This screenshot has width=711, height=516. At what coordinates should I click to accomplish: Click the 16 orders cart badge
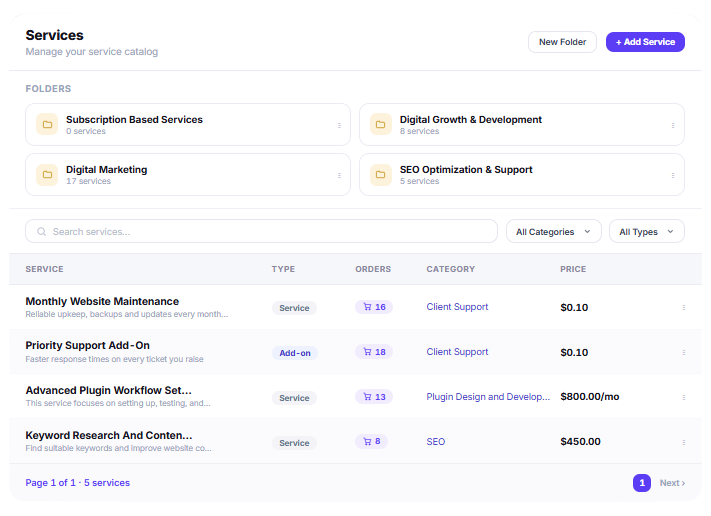[374, 307]
